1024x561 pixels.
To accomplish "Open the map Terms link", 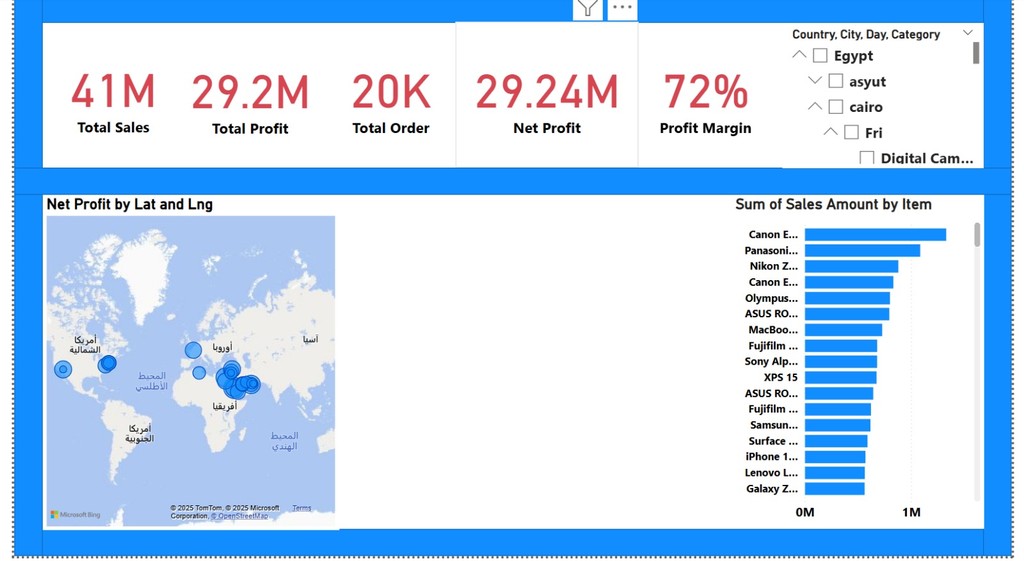I will pos(302,507).
